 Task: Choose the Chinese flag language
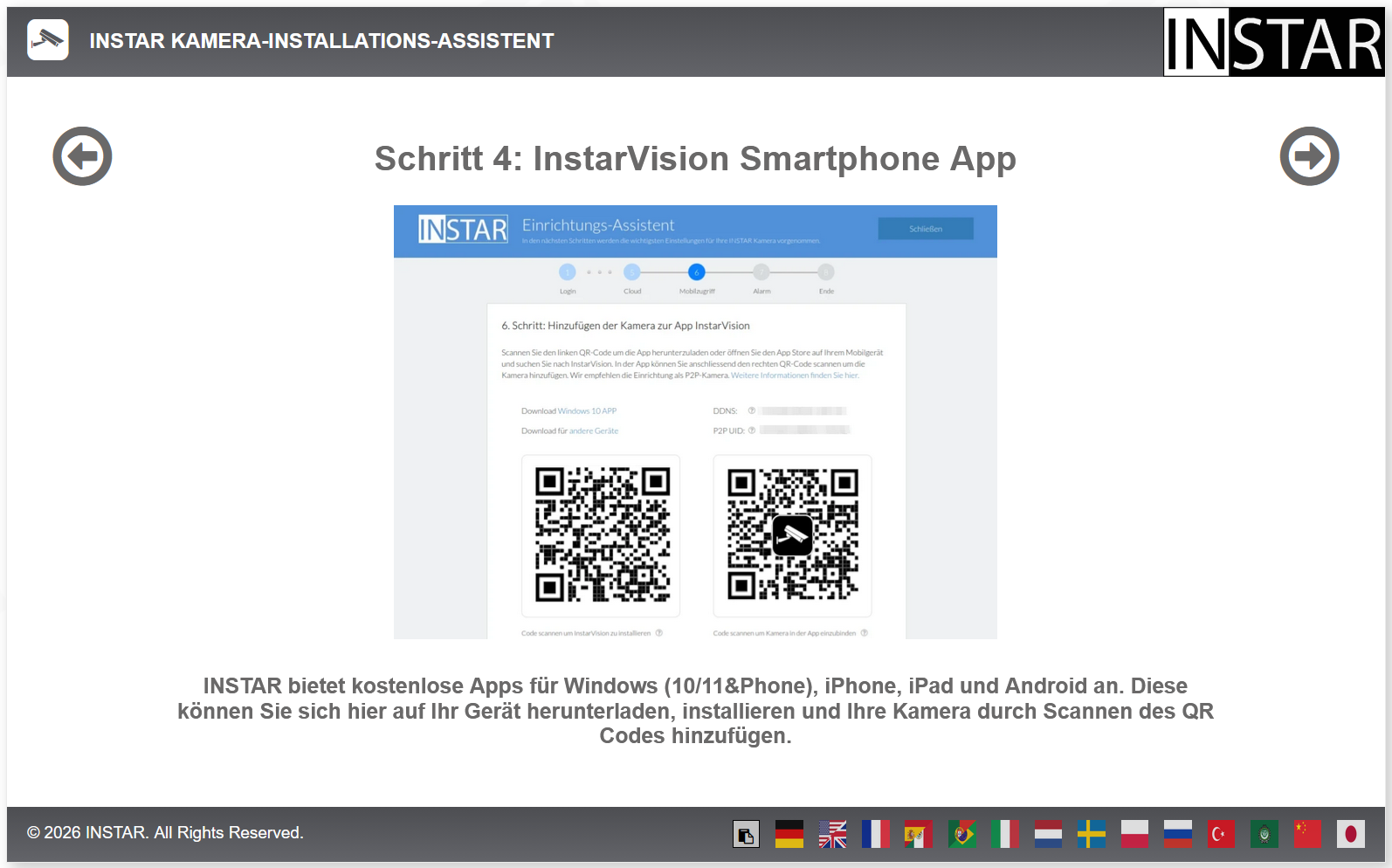[x=1307, y=835]
